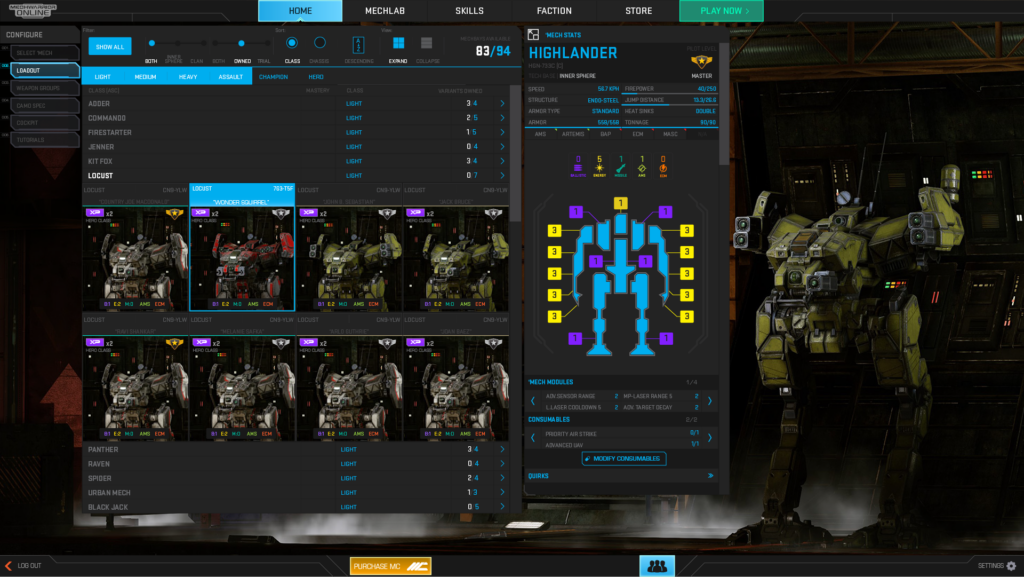Select the ECM hardpoint icon
Viewport: 1024px width, 577px height.
(x=663, y=166)
